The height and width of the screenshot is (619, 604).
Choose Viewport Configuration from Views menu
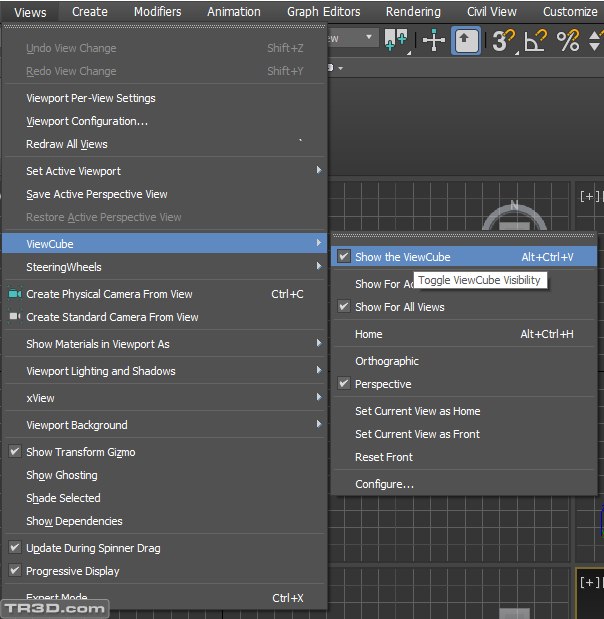pyautogui.click(x=87, y=121)
